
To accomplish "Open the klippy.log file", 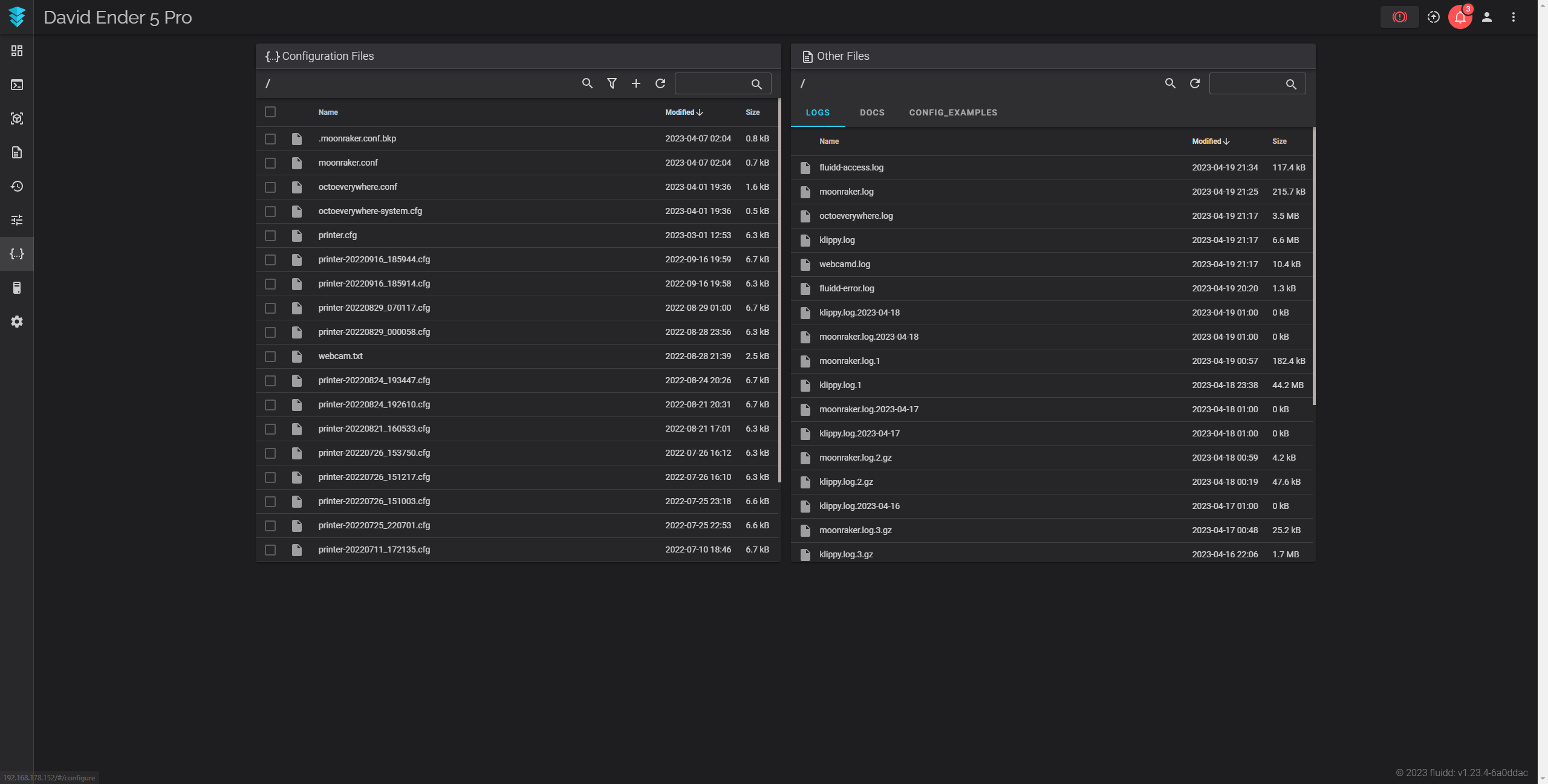I will (x=837, y=240).
